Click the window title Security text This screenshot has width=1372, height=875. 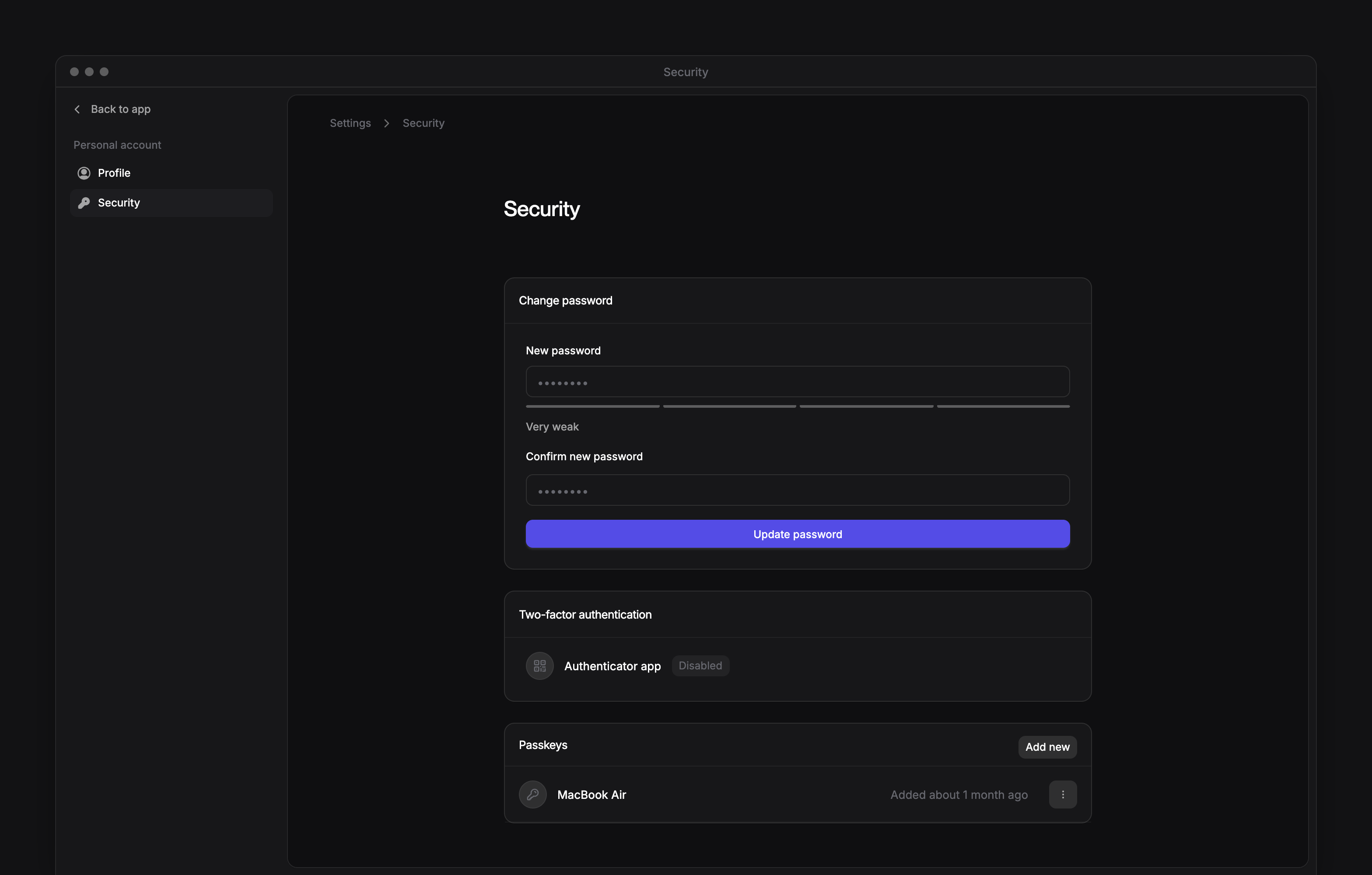pos(686,72)
